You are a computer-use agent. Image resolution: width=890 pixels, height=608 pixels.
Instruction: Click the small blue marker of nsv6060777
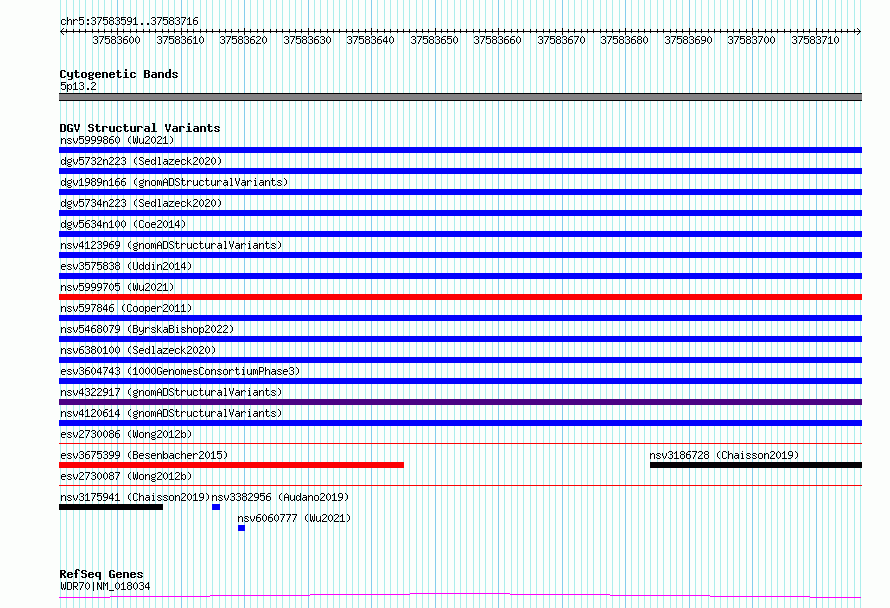click(x=241, y=528)
